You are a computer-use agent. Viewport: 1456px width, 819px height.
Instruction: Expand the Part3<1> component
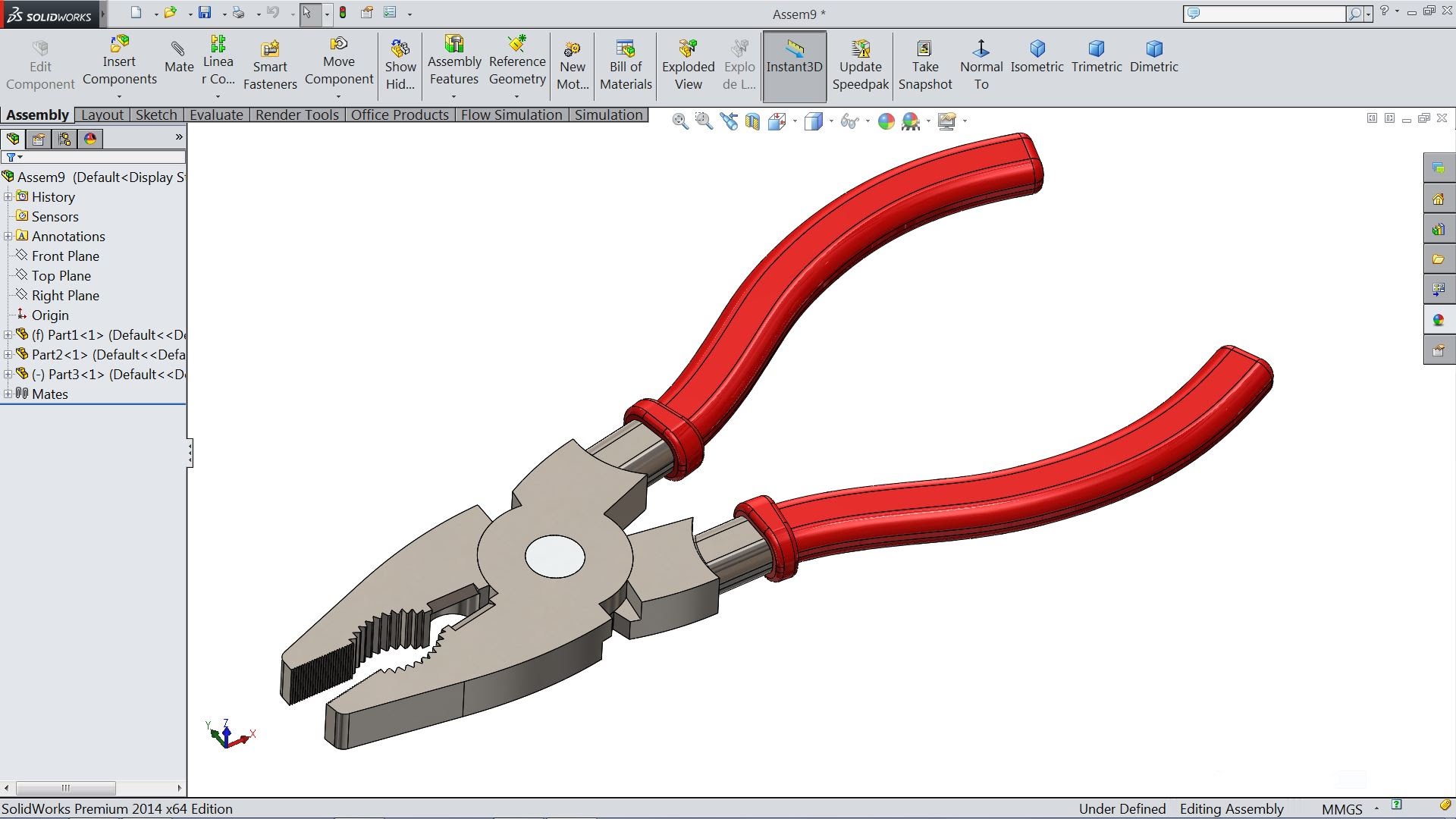pyautogui.click(x=8, y=375)
